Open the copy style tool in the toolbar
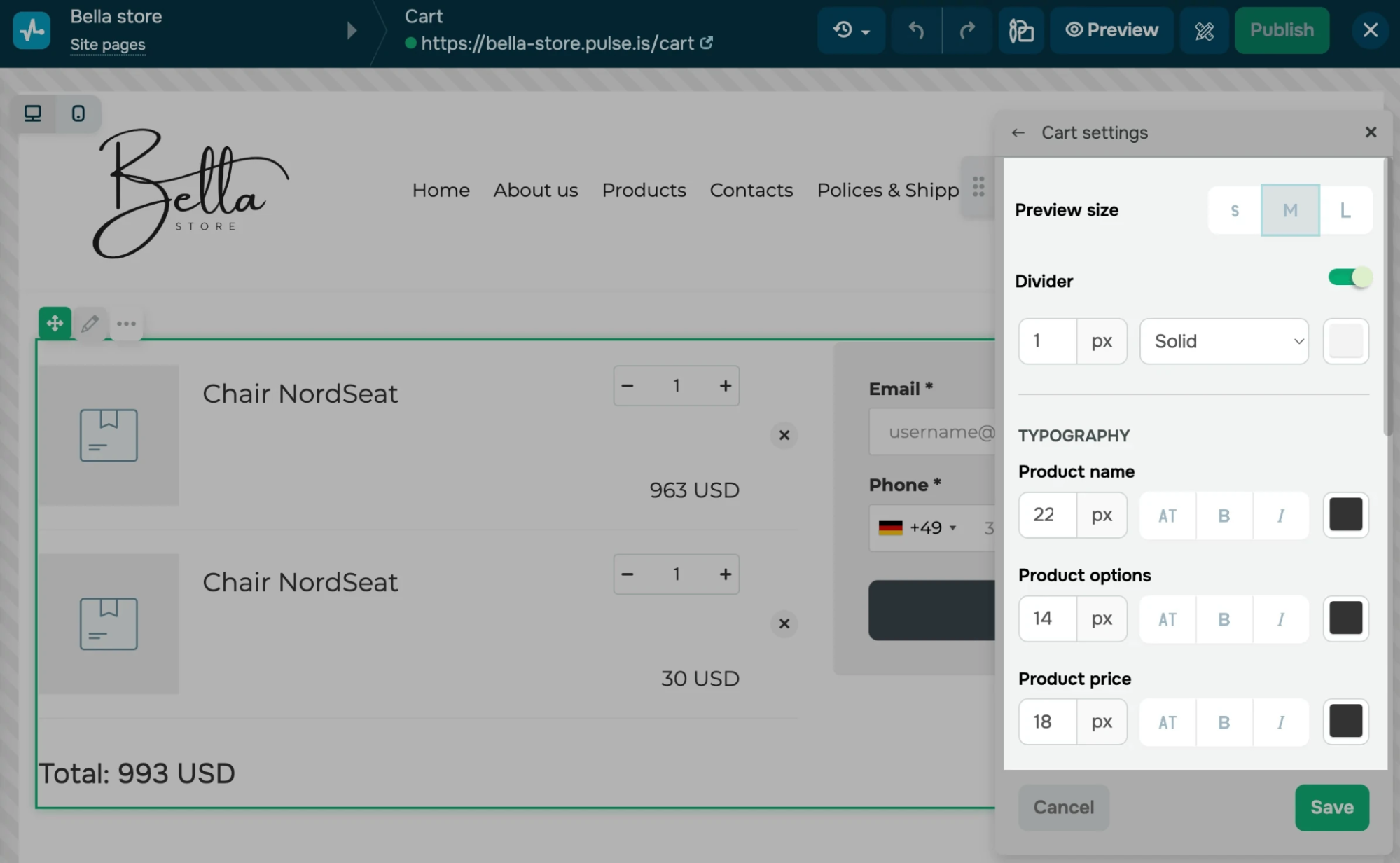 point(1020,30)
